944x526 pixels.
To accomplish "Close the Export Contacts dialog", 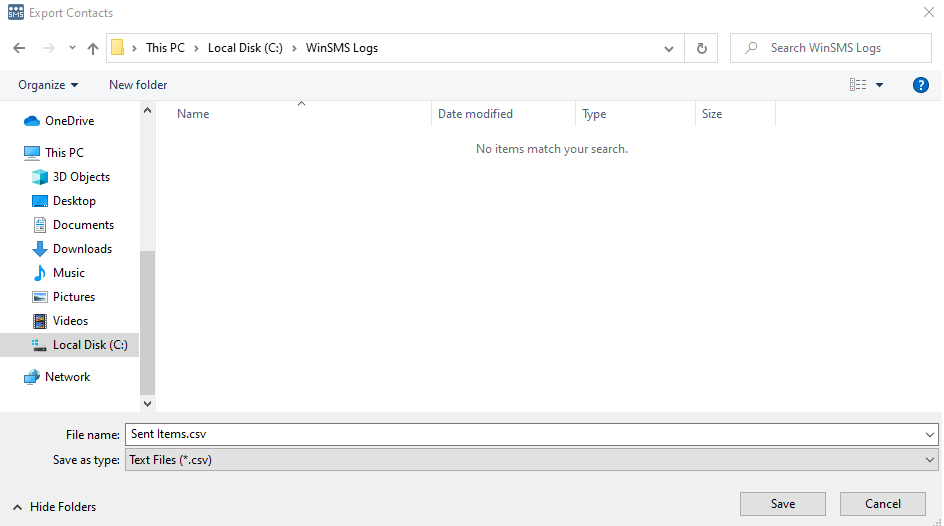I will (928, 12).
